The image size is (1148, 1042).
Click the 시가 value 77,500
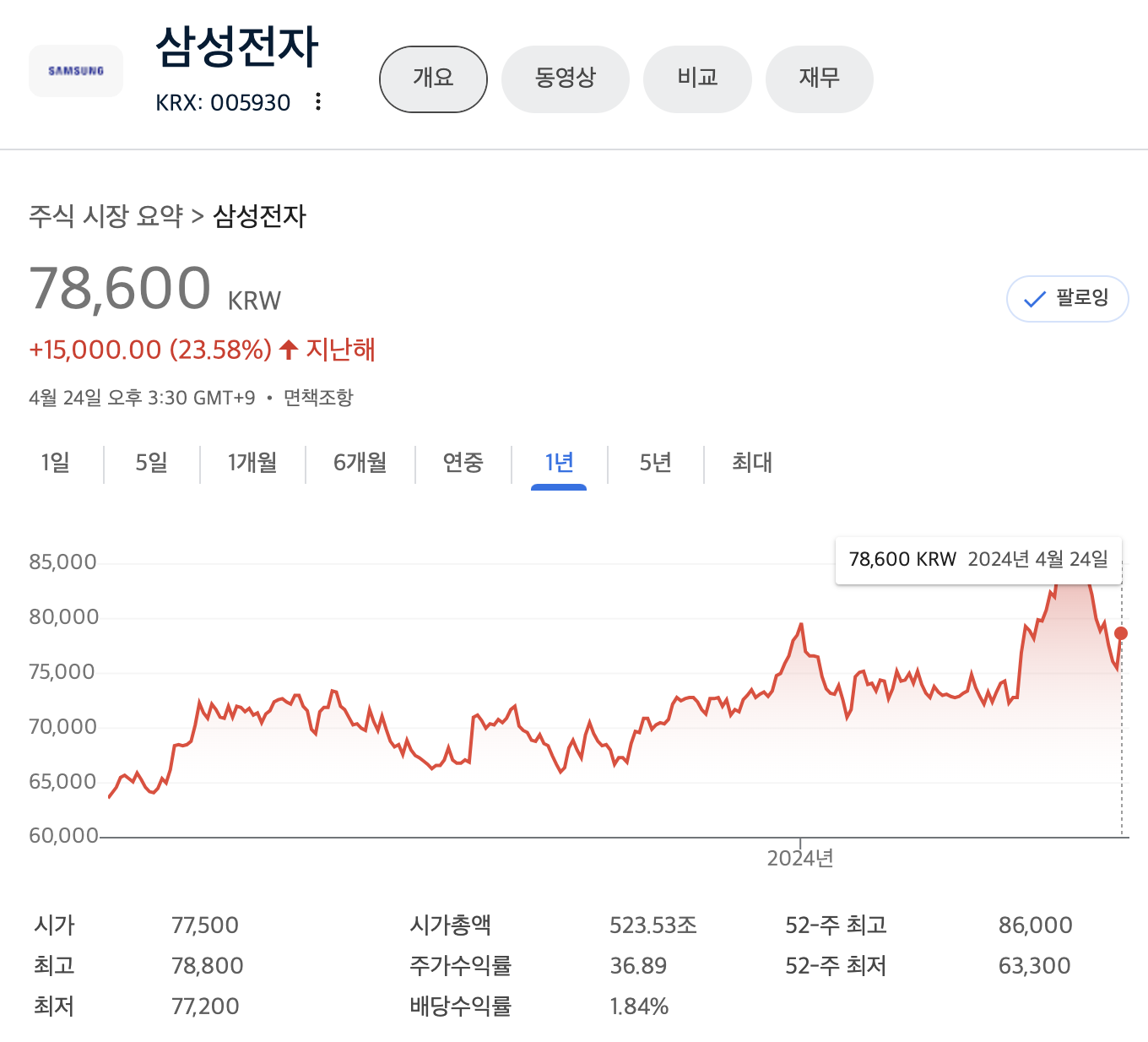(205, 925)
